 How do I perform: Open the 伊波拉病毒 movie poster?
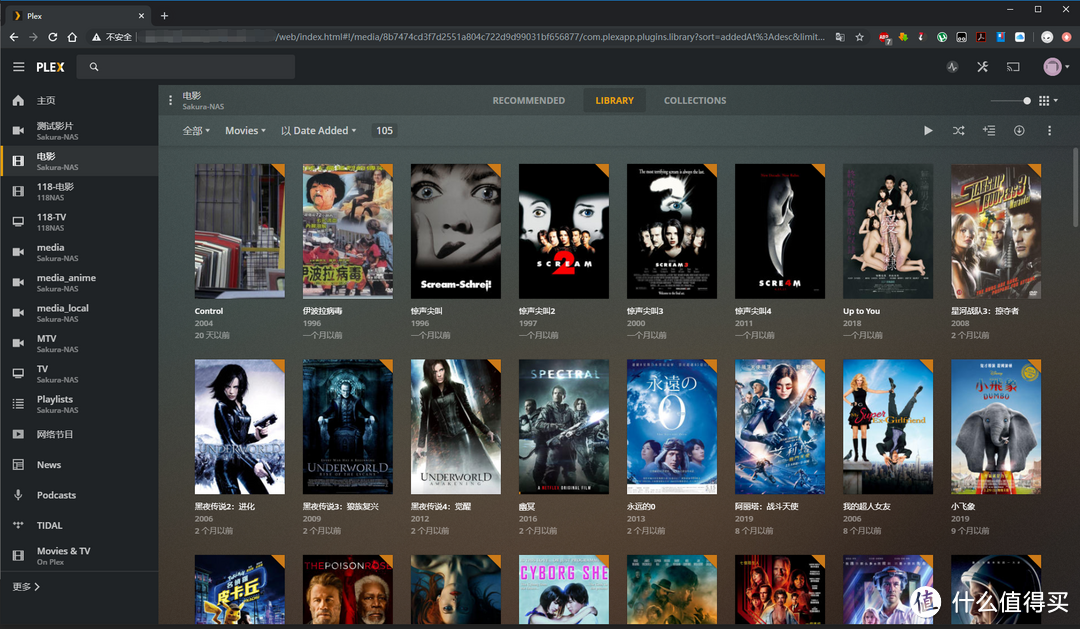pyautogui.click(x=348, y=231)
